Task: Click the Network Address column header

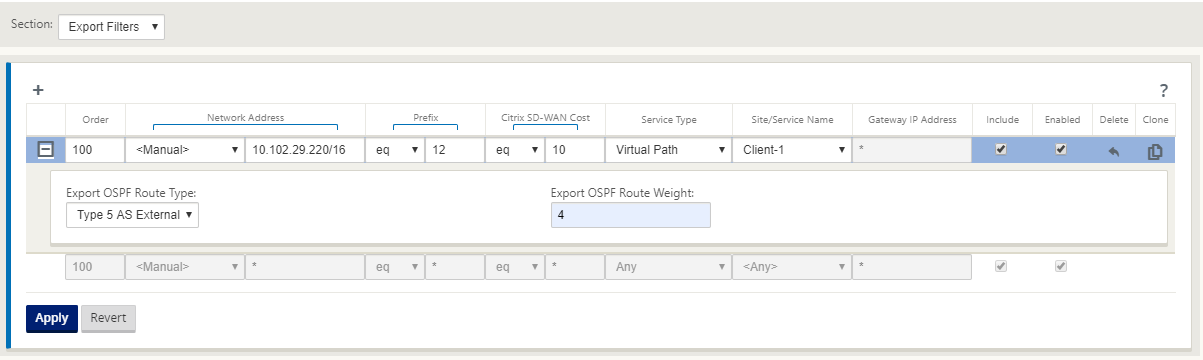Action: point(245,117)
